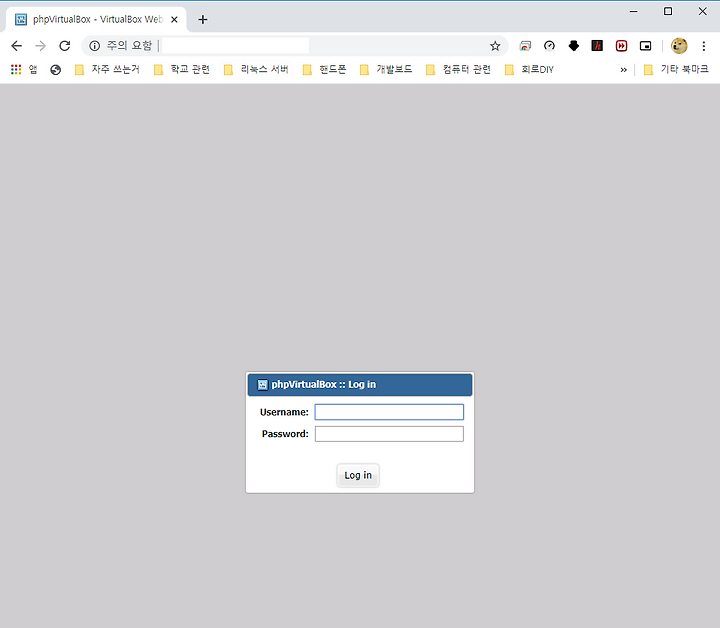Viewport: 720px width, 628px height.
Task: Open the 기타 북마크 folder
Action: (676, 69)
